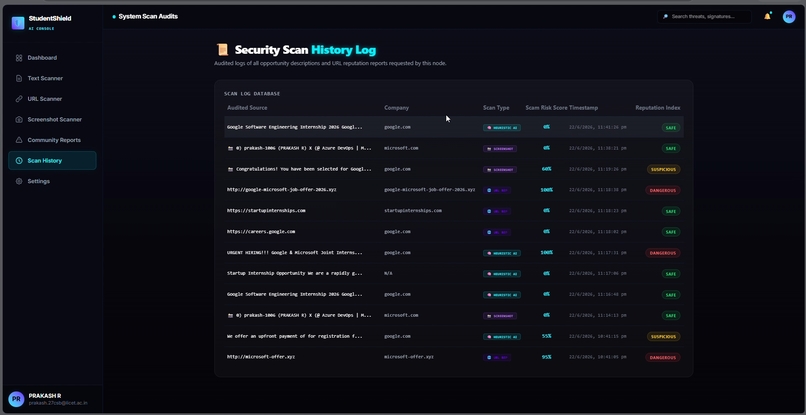Open the Settings sidebar item

tap(52, 182)
